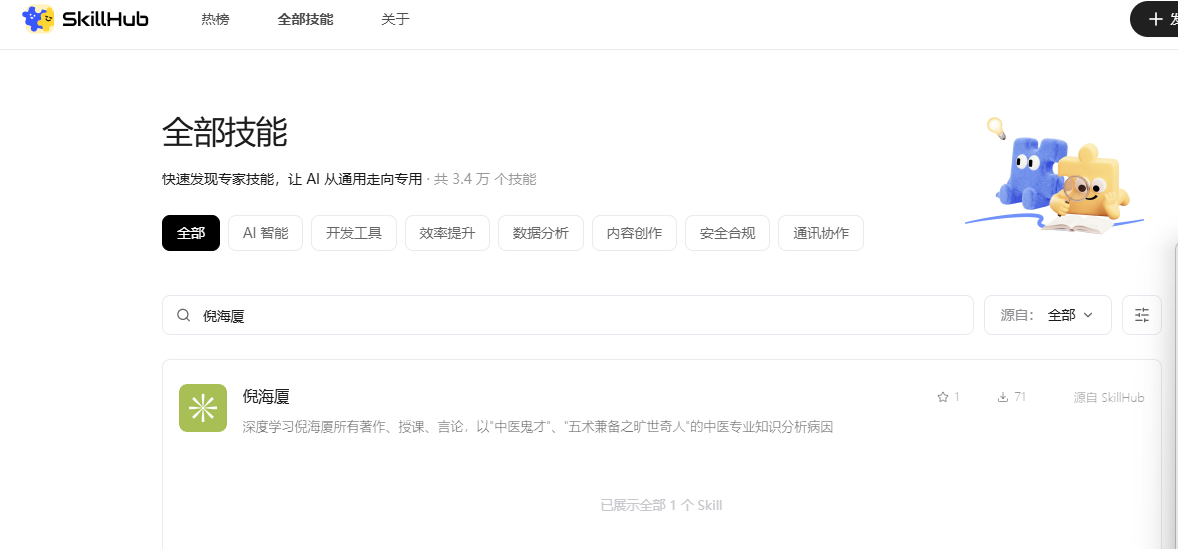Open the 倪海厦 skill title link
The image size is (1178, 549).
266,397
